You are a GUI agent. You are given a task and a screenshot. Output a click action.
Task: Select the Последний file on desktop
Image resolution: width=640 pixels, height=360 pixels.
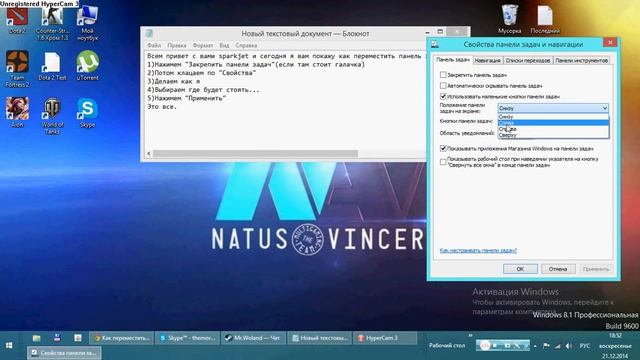545,19
